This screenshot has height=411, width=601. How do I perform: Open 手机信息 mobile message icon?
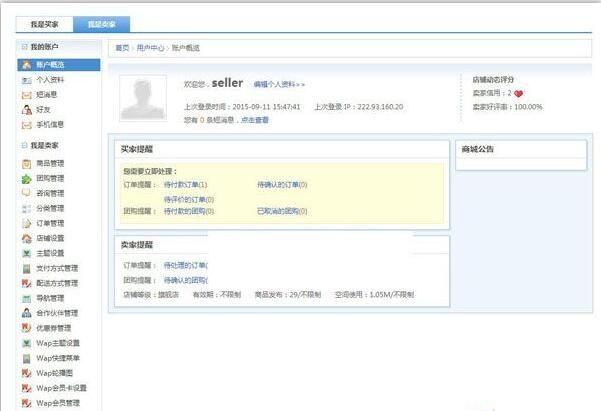[x=26, y=125]
